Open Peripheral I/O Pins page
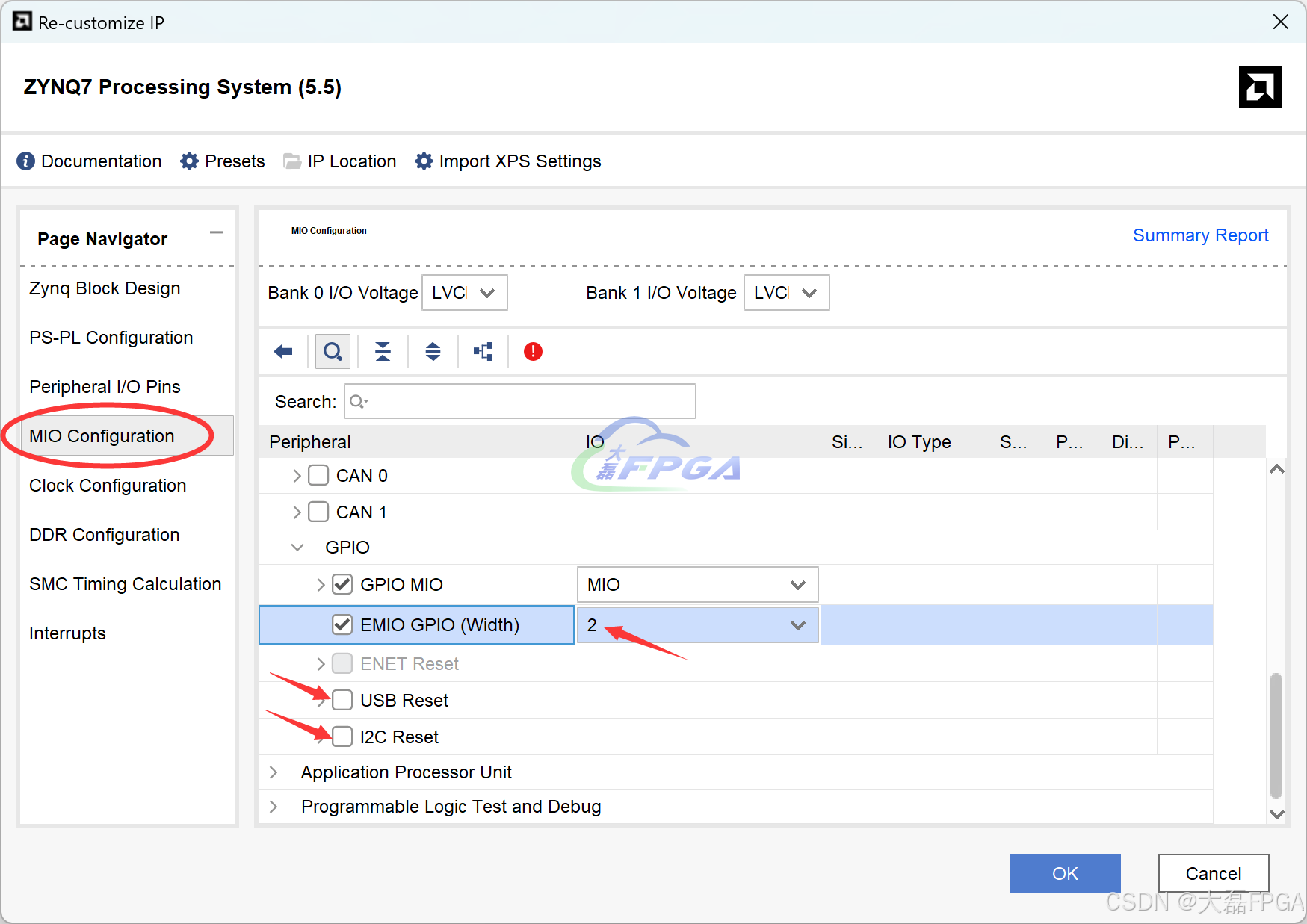Screen dimensions: 1307x924 click(x=105, y=387)
